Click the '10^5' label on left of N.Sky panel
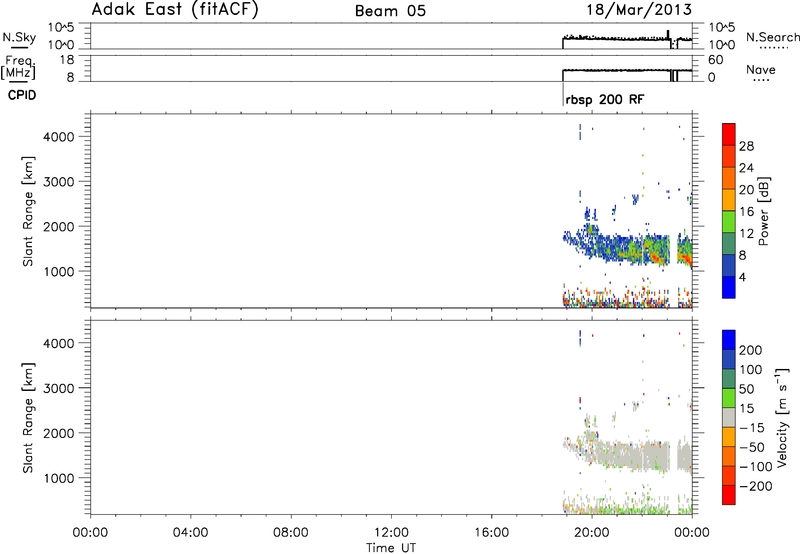800x554 pixels. pyautogui.click(x=61, y=28)
